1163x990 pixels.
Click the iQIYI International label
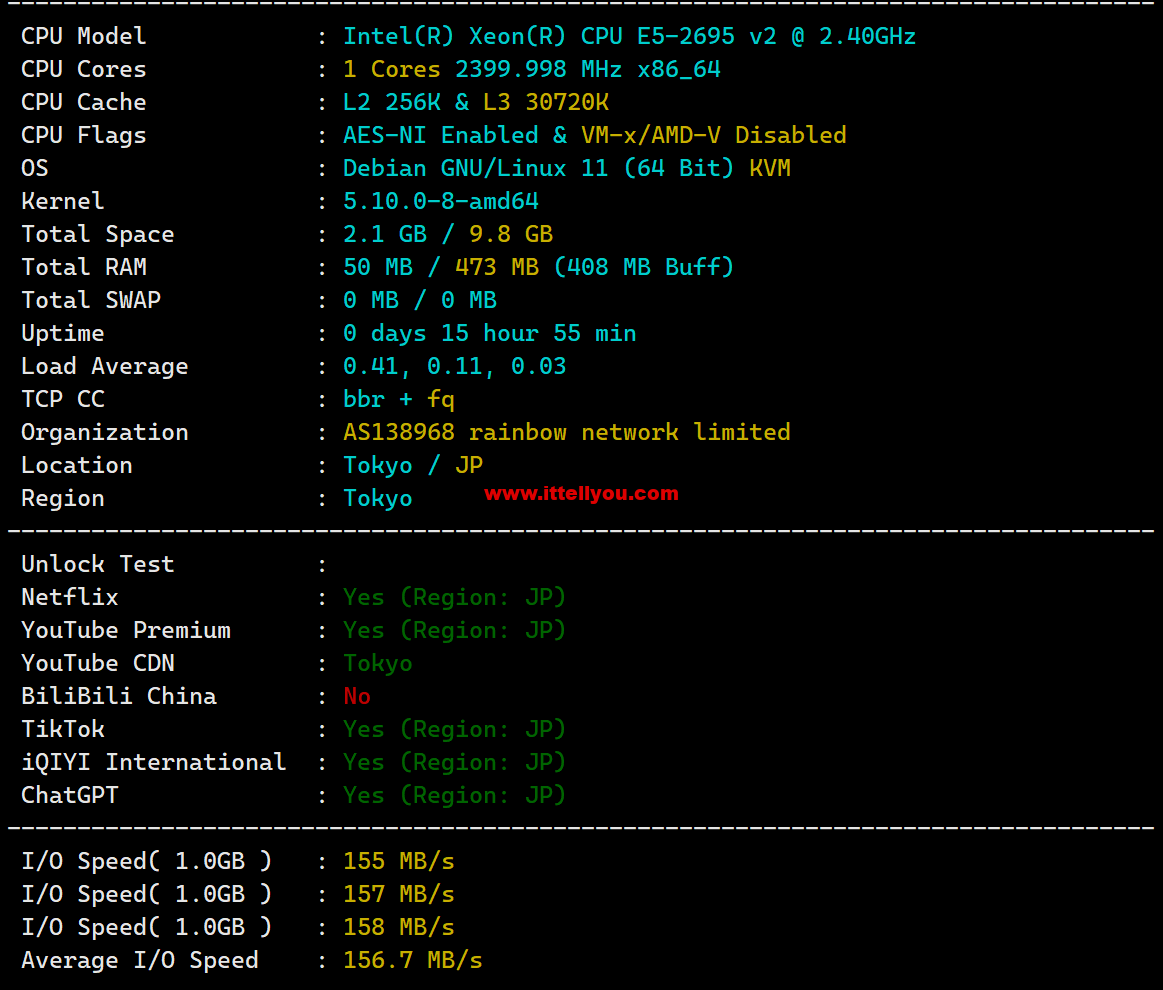[x=154, y=762]
